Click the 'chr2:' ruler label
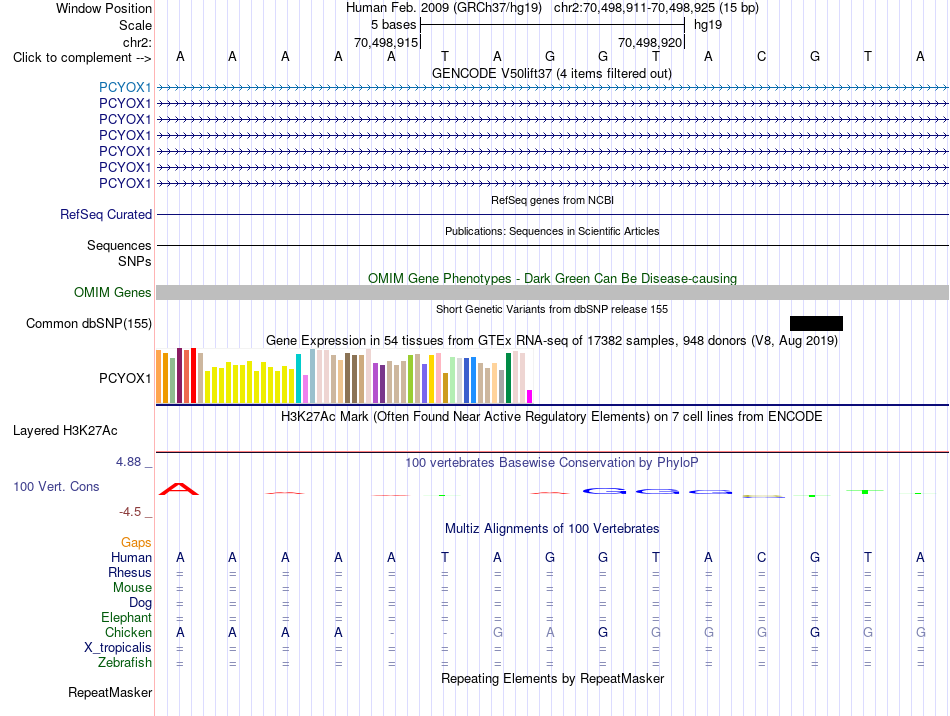 pyautogui.click(x=137, y=42)
